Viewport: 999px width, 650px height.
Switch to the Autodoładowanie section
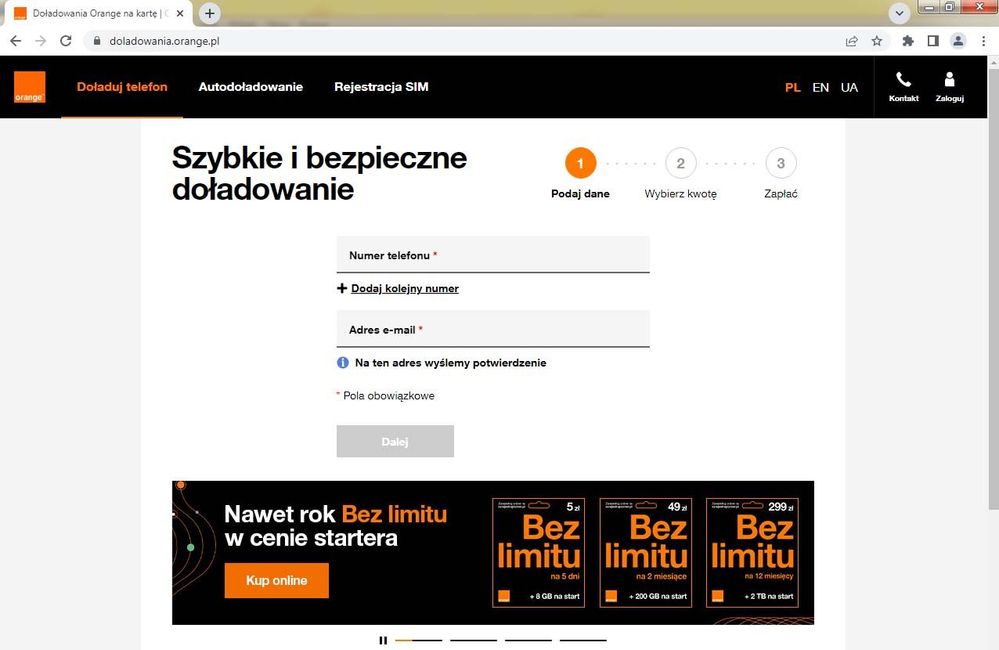click(x=251, y=87)
